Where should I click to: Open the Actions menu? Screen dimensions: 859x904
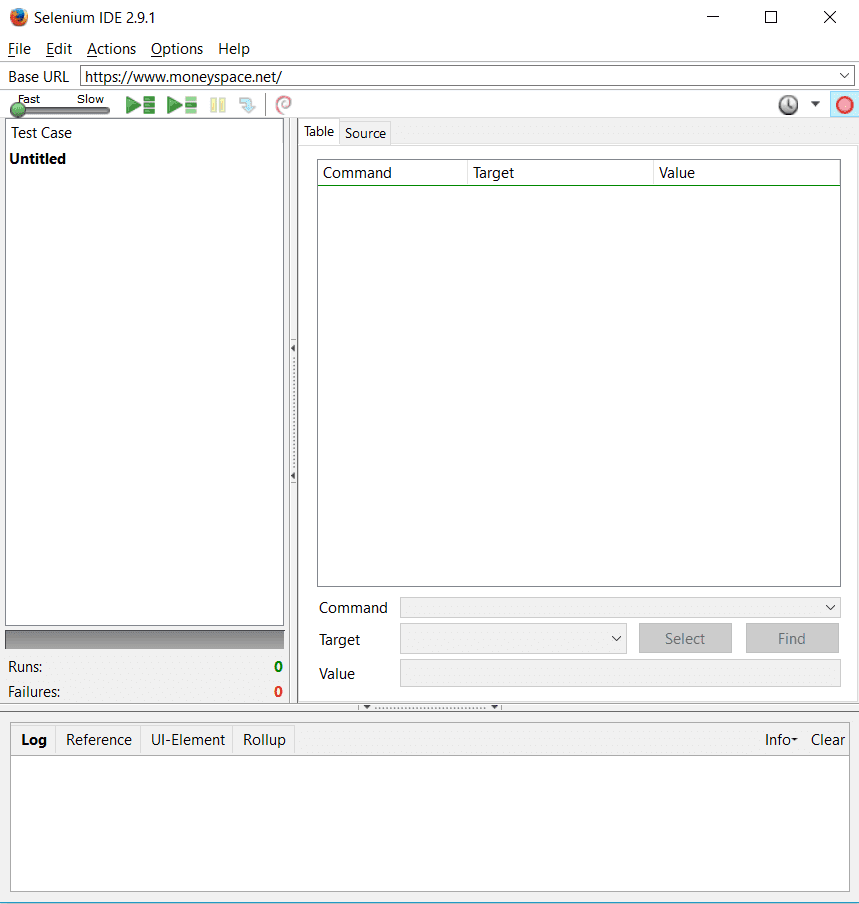click(111, 49)
